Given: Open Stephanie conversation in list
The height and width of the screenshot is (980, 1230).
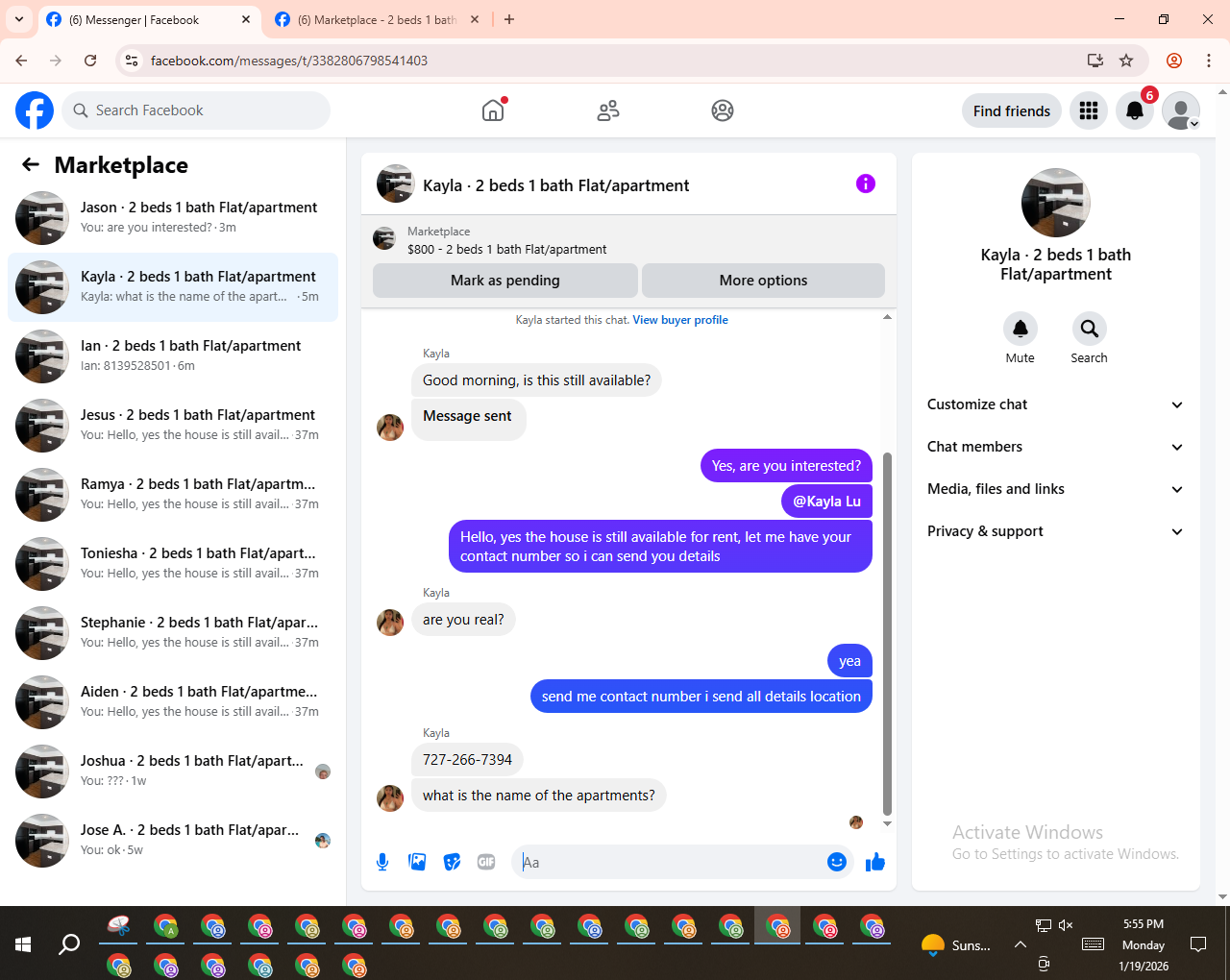Looking at the screenshot, I should coord(173,633).
